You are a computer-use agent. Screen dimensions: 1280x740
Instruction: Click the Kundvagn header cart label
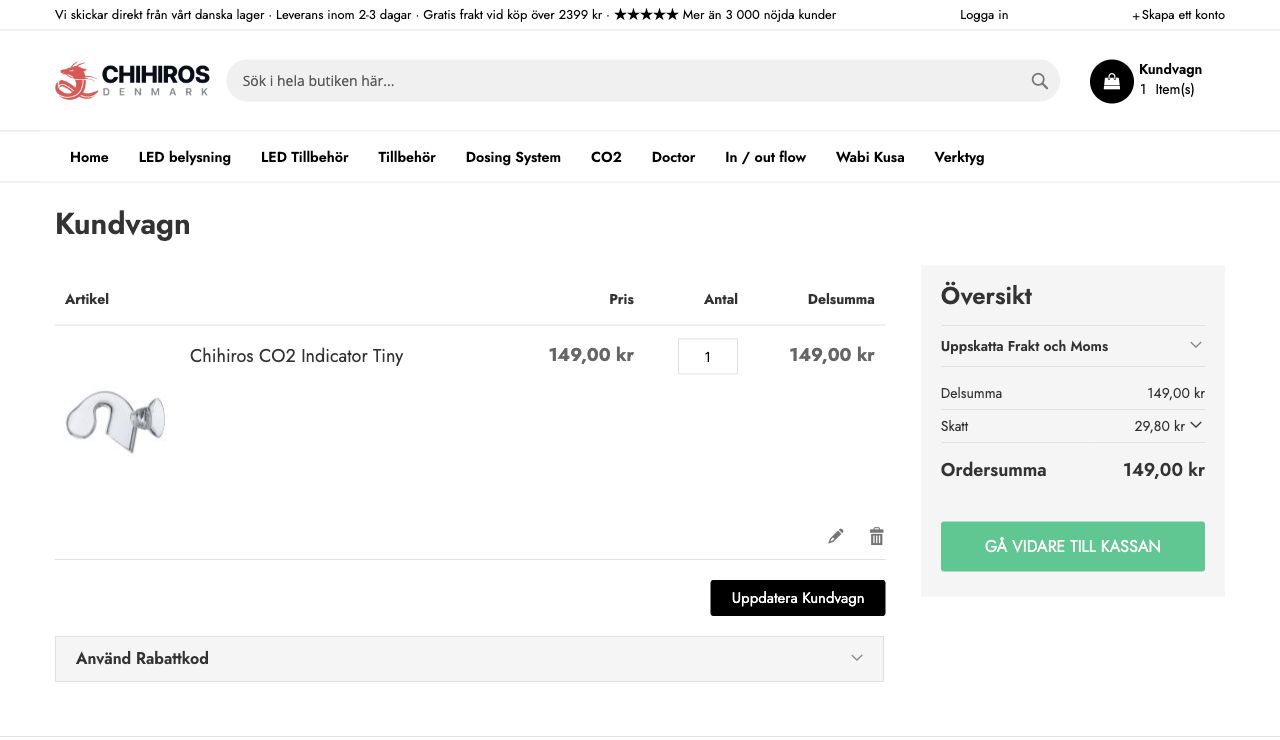tap(1170, 69)
